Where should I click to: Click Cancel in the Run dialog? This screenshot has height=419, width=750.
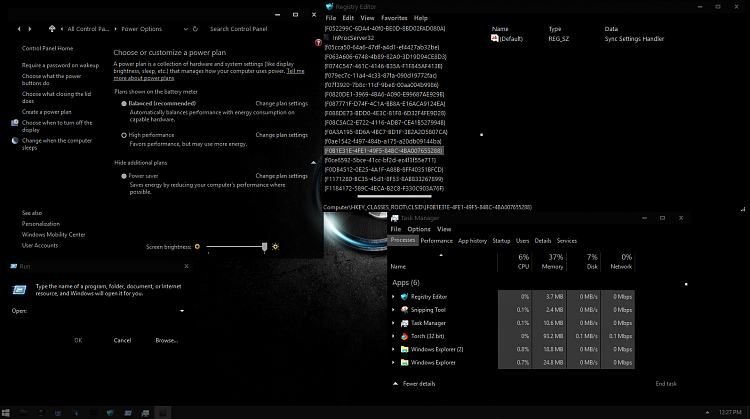[122, 341]
